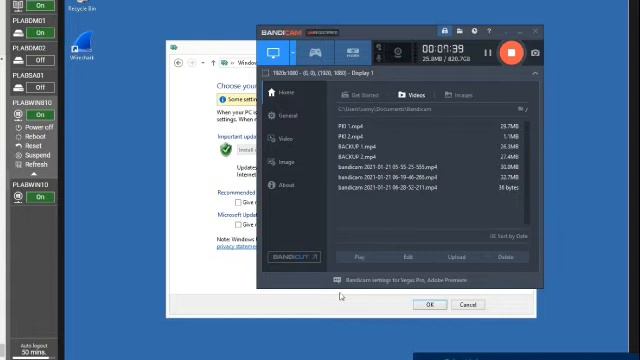Select the BACKUP 1.mp4 file
This screenshot has width=640, height=360.
(x=428, y=147)
